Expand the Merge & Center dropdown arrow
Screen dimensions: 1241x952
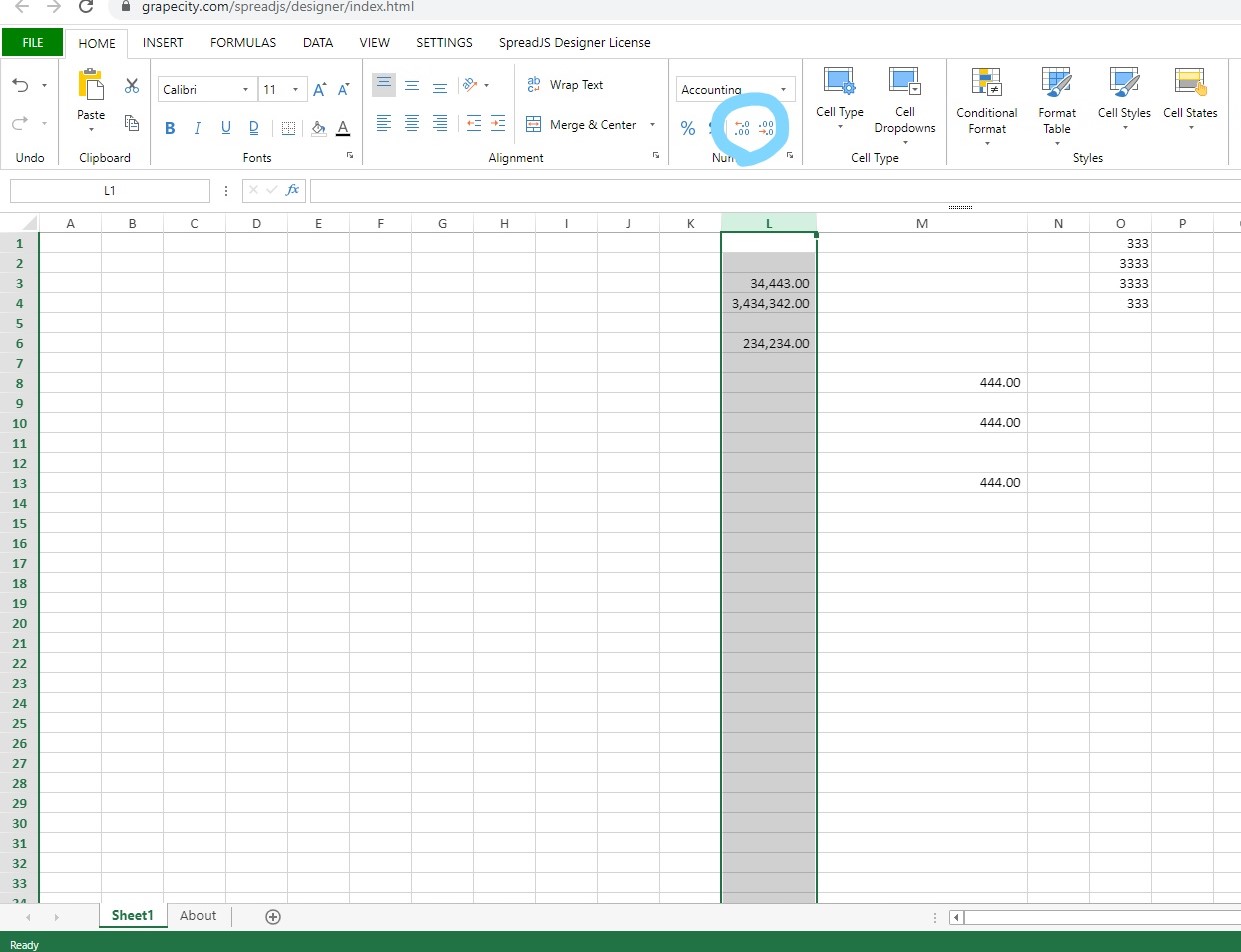(652, 125)
